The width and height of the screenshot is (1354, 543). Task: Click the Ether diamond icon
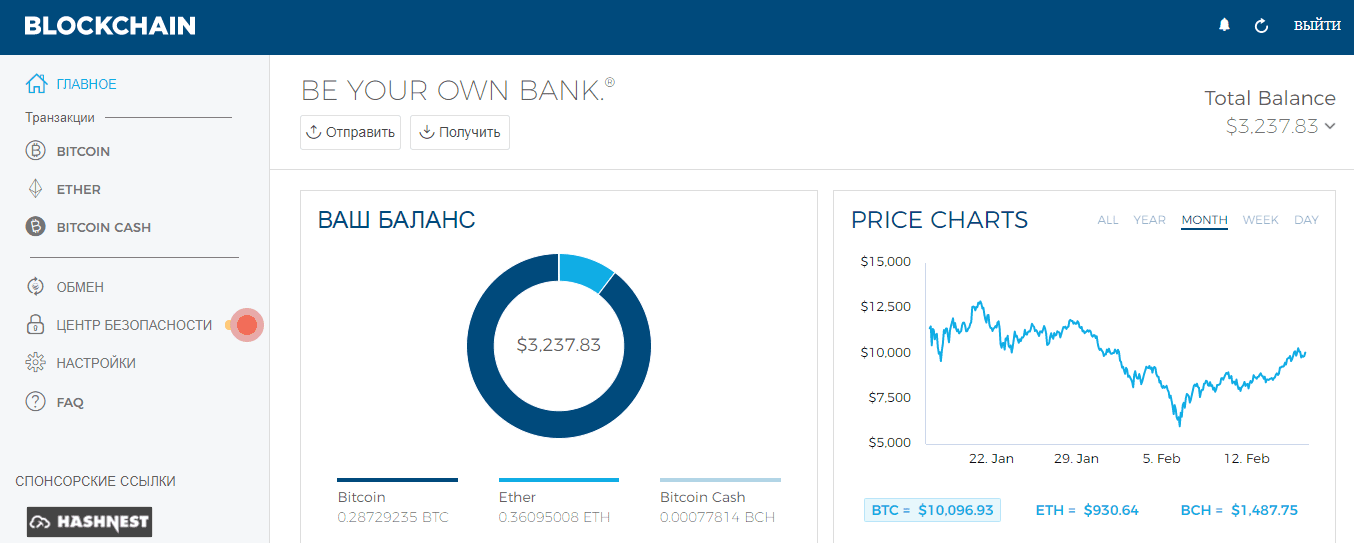pyautogui.click(x=36, y=189)
